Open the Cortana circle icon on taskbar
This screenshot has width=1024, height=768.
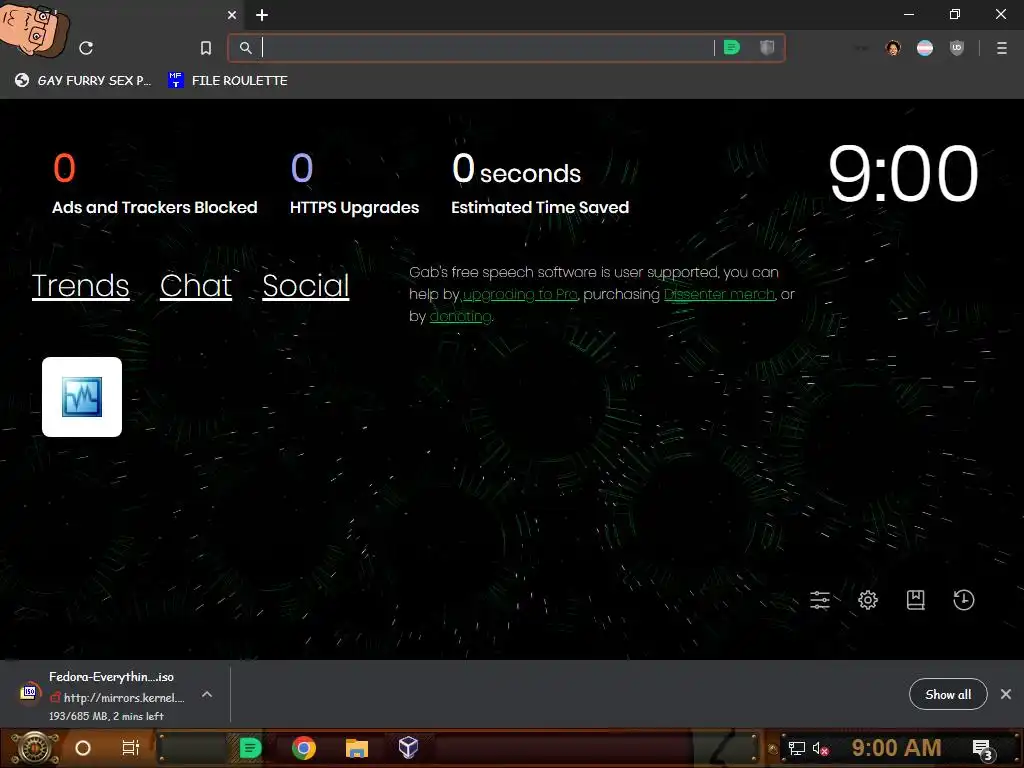pyautogui.click(x=82, y=748)
